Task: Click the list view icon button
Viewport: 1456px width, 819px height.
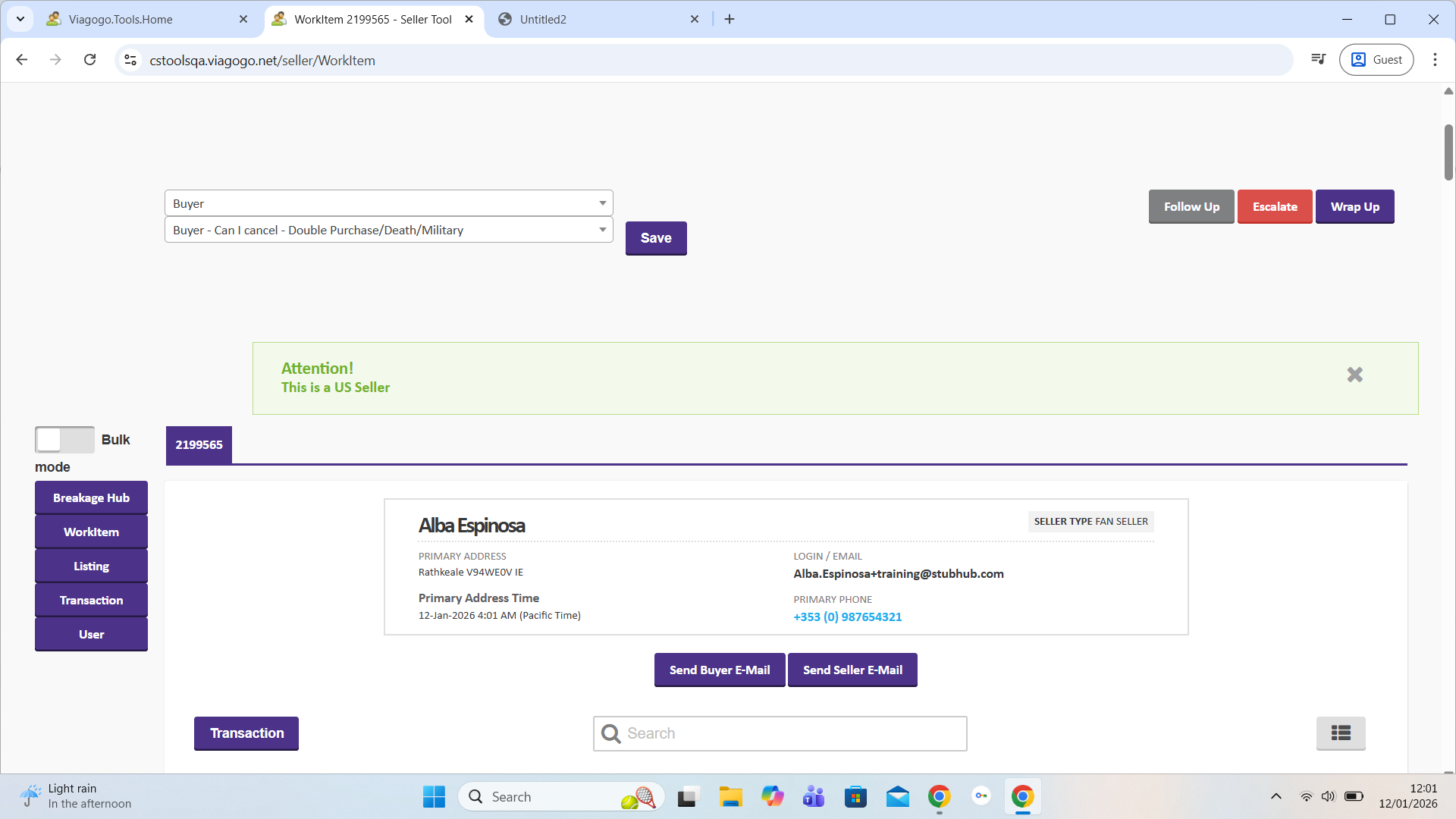Action: pyautogui.click(x=1340, y=733)
